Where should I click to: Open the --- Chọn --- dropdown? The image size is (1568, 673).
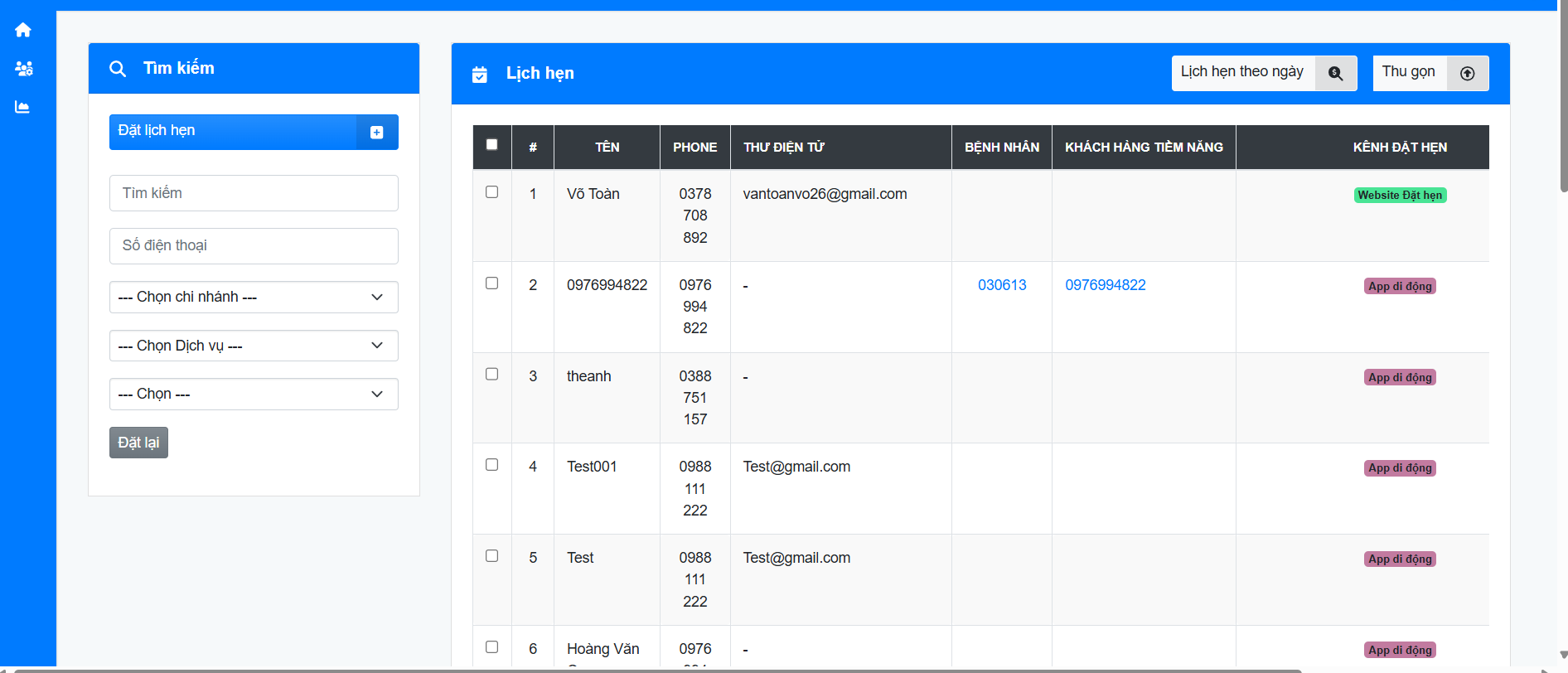point(254,395)
